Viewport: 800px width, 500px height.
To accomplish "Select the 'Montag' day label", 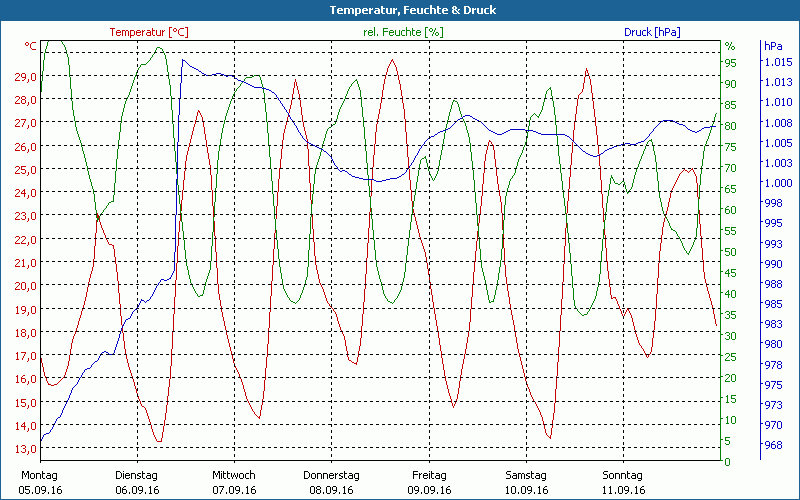I will (x=39, y=475).
